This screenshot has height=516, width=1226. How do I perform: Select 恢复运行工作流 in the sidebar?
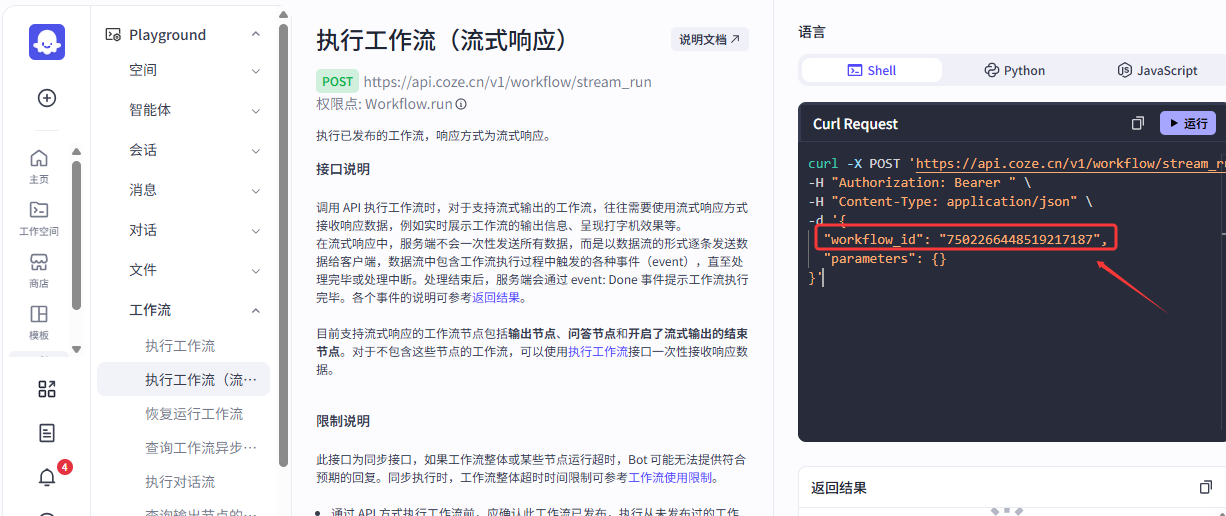pyautogui.click(x=194, y=414)
